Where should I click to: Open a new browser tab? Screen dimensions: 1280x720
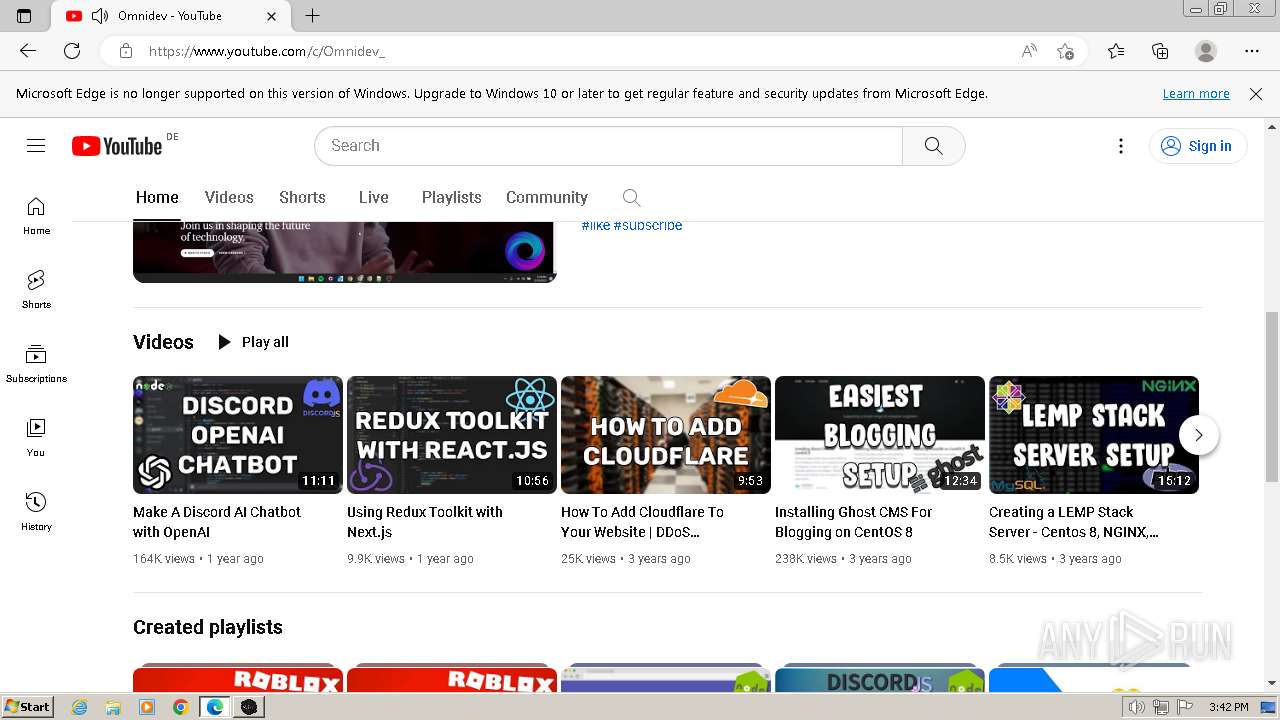coord(312,16)
